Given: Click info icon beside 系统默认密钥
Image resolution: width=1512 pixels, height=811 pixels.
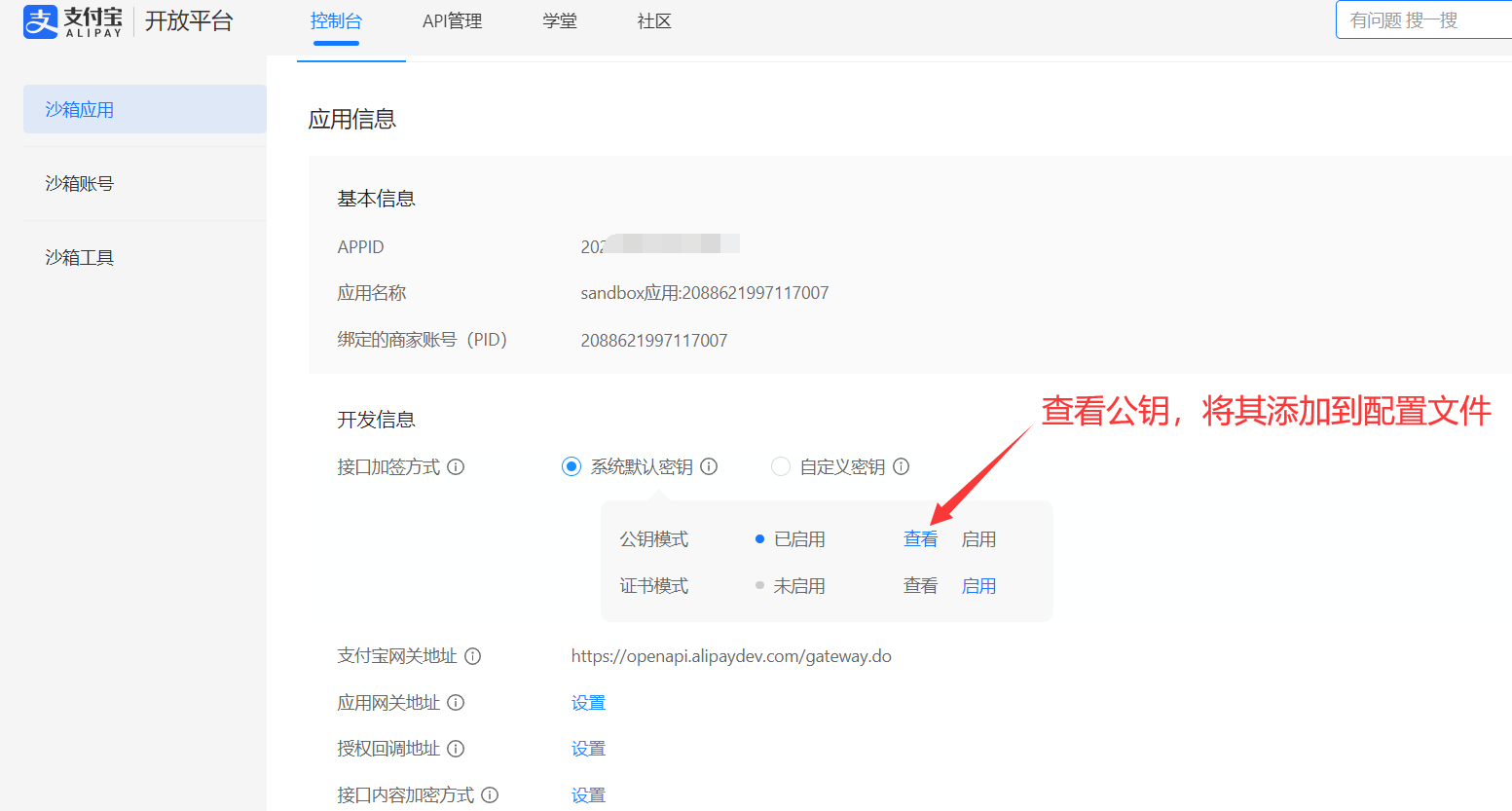Looking at the screenshot, I should click(709, 467).
